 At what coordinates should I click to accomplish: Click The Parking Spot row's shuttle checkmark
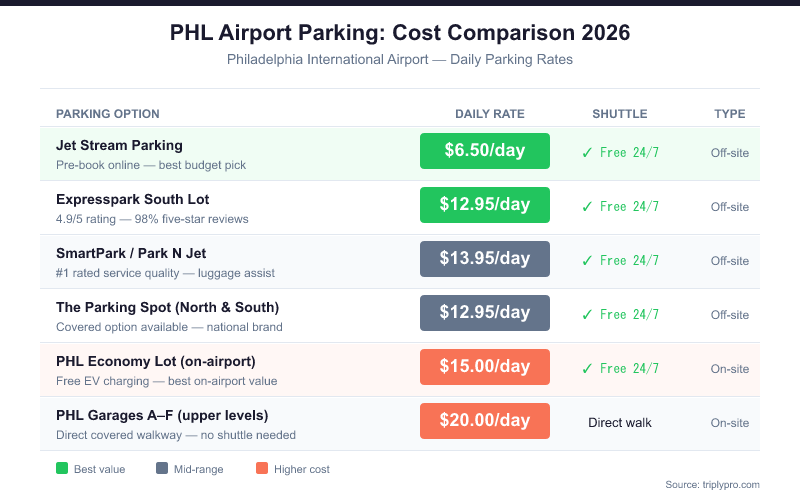click(x=587, y=315)
